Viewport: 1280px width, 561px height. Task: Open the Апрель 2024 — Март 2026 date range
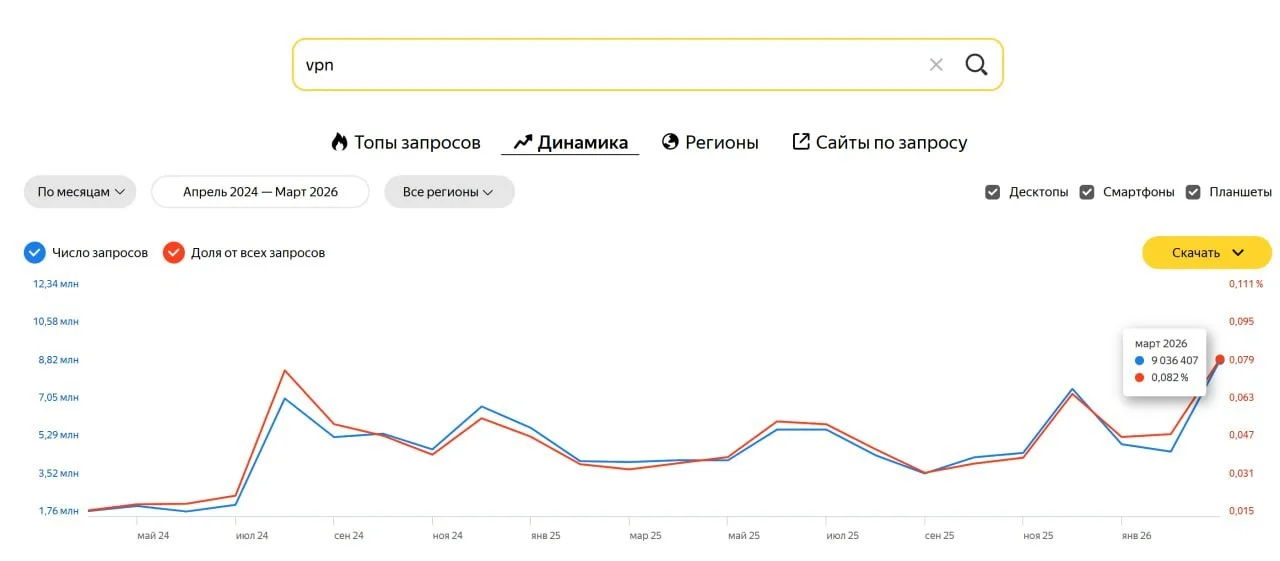click(x=260, y=192)
